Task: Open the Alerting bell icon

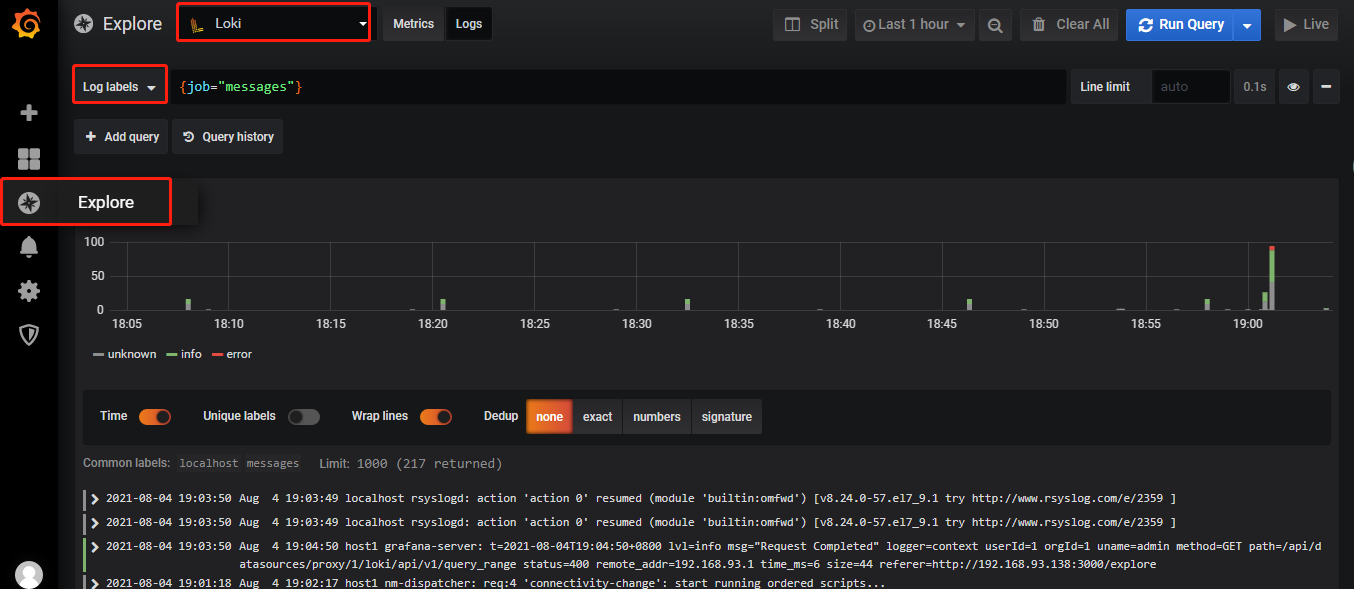Action: click(x=29, y=247)
